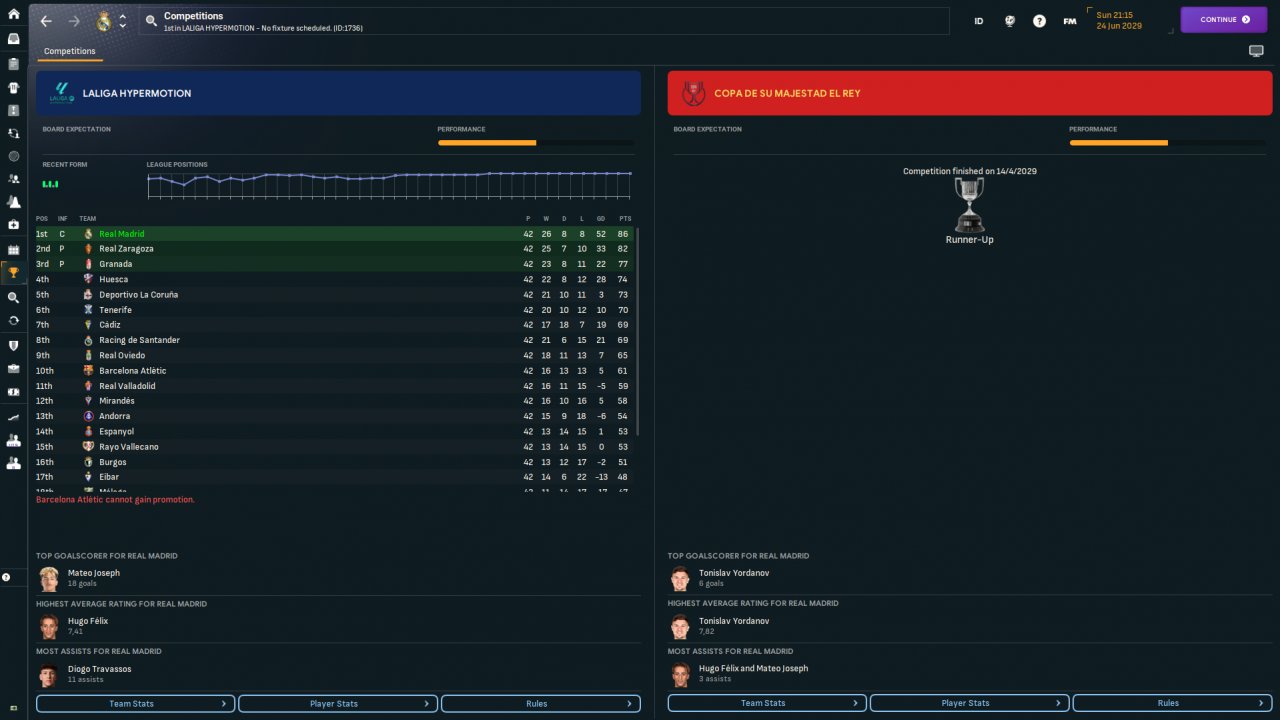The width and height of the screenshot is (1280, 720).
Task: Click the league table scrollbar
Action: point(639,332)
